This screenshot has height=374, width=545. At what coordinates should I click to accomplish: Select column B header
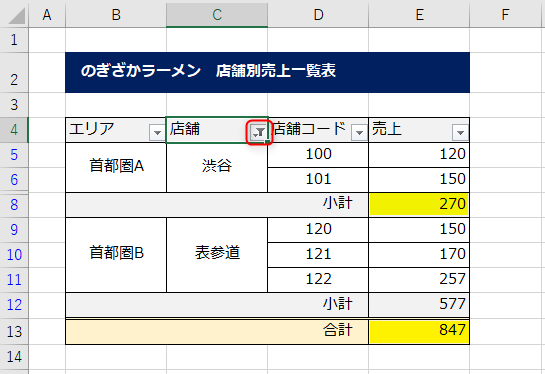pos(116,15)
